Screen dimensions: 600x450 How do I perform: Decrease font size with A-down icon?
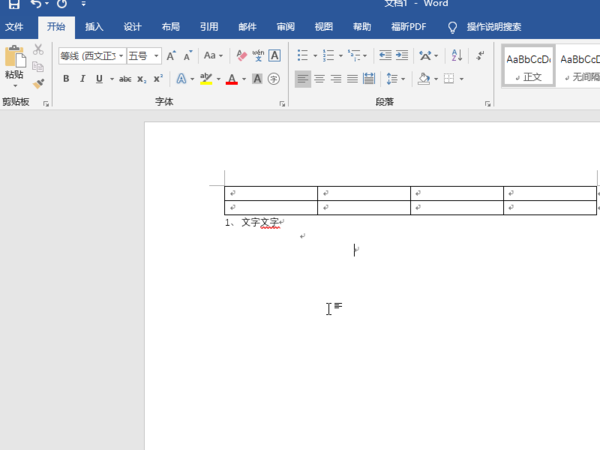tap(188, 56)
